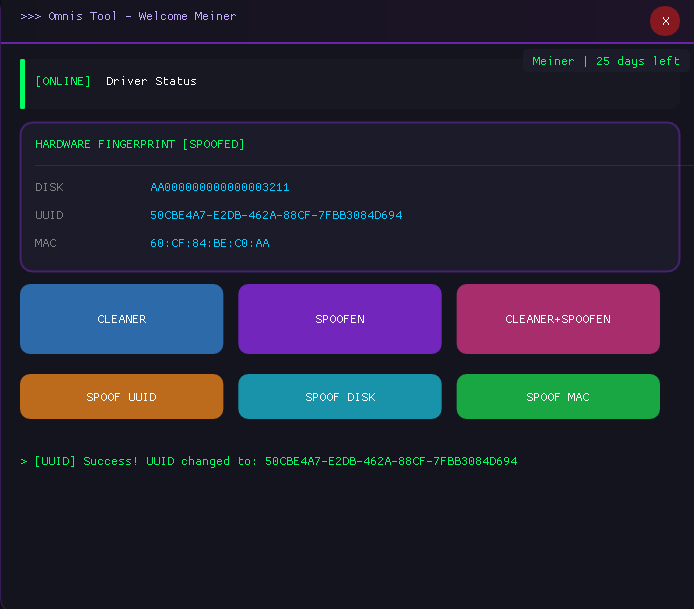Hit the green SPOOF MAC button
This screenshot has height=609, width=694.
(558, 397)
